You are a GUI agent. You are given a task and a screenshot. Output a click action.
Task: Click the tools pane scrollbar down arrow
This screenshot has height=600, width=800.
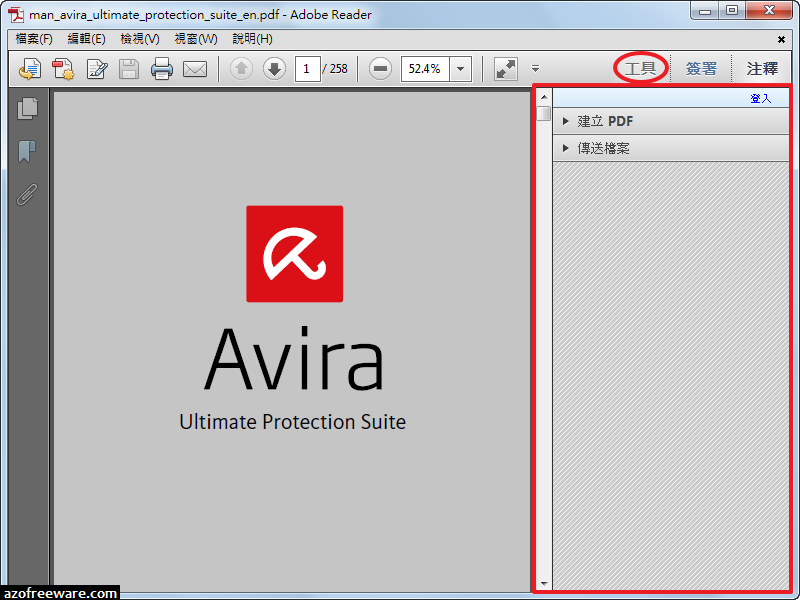(544, 583)
